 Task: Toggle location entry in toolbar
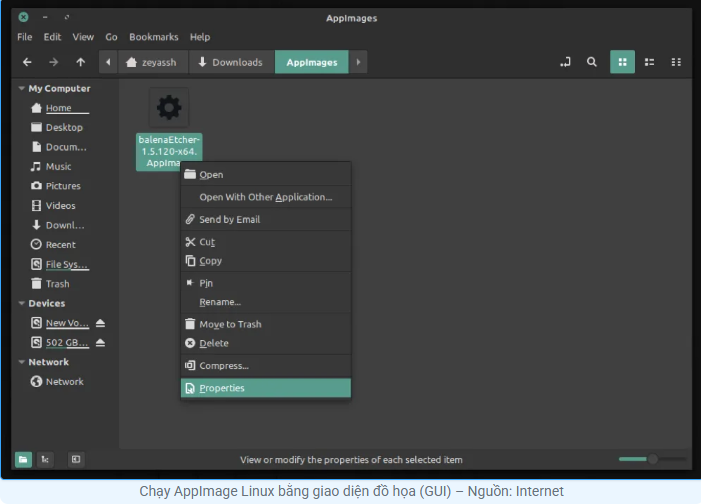[565, 62]
